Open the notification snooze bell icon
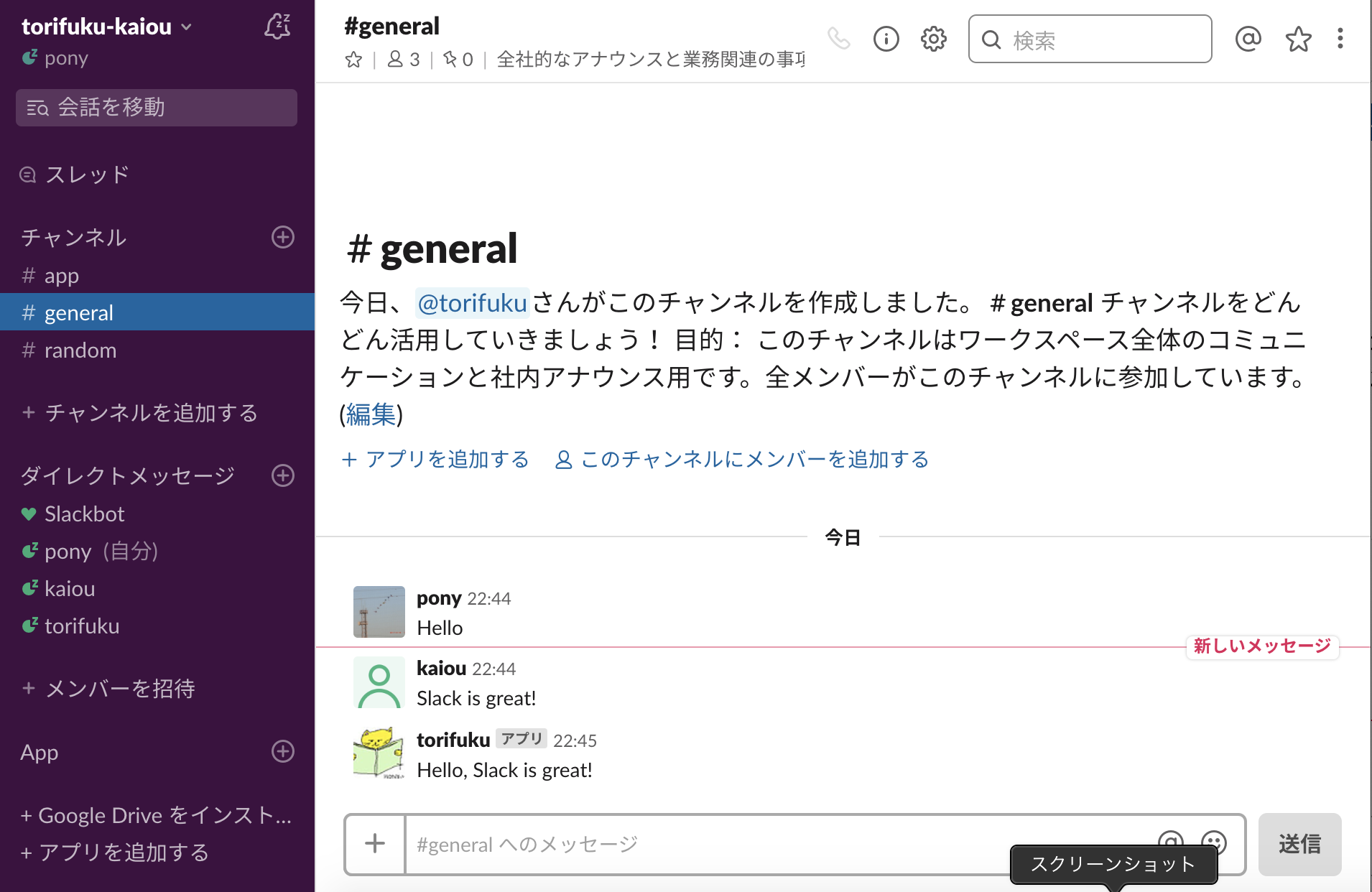The height and width of the screenshot is (892, 1372). [277, 27]
